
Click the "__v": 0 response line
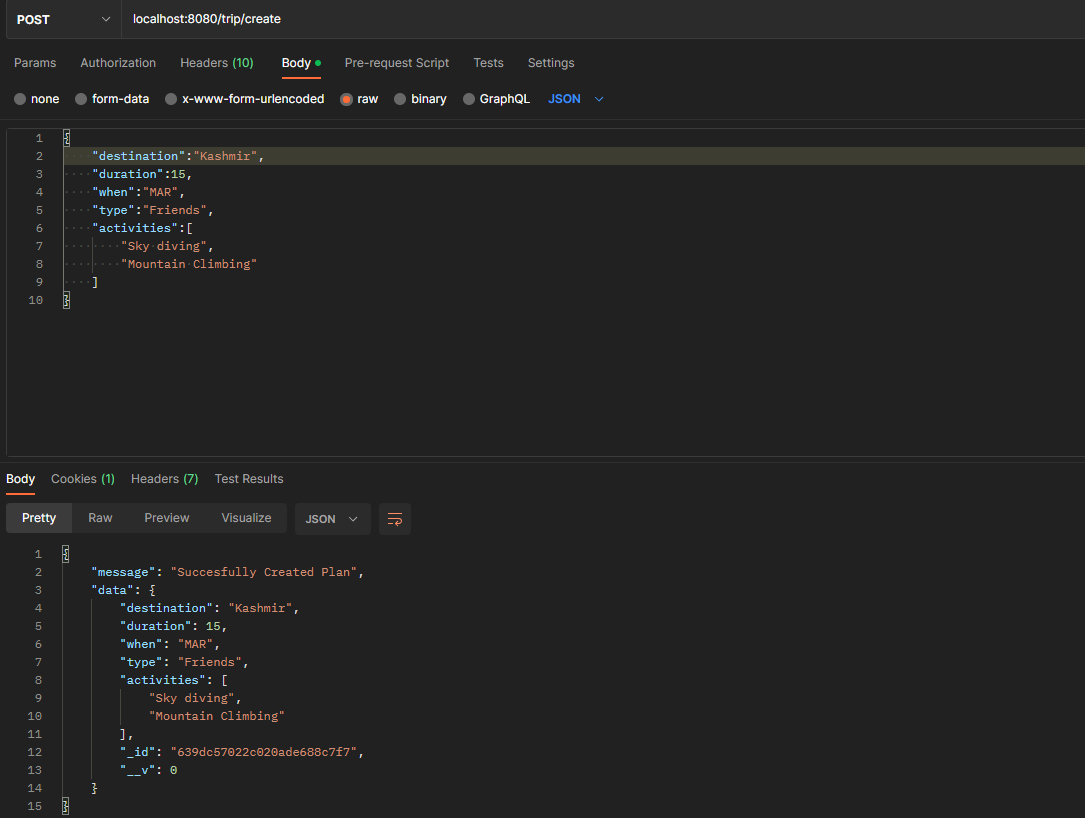point(149,770)
